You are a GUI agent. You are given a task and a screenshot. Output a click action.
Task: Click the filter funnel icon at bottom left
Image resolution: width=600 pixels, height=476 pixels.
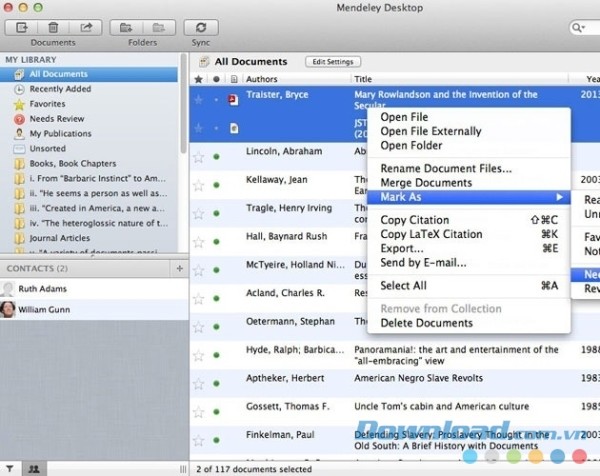tap(10, 468)
